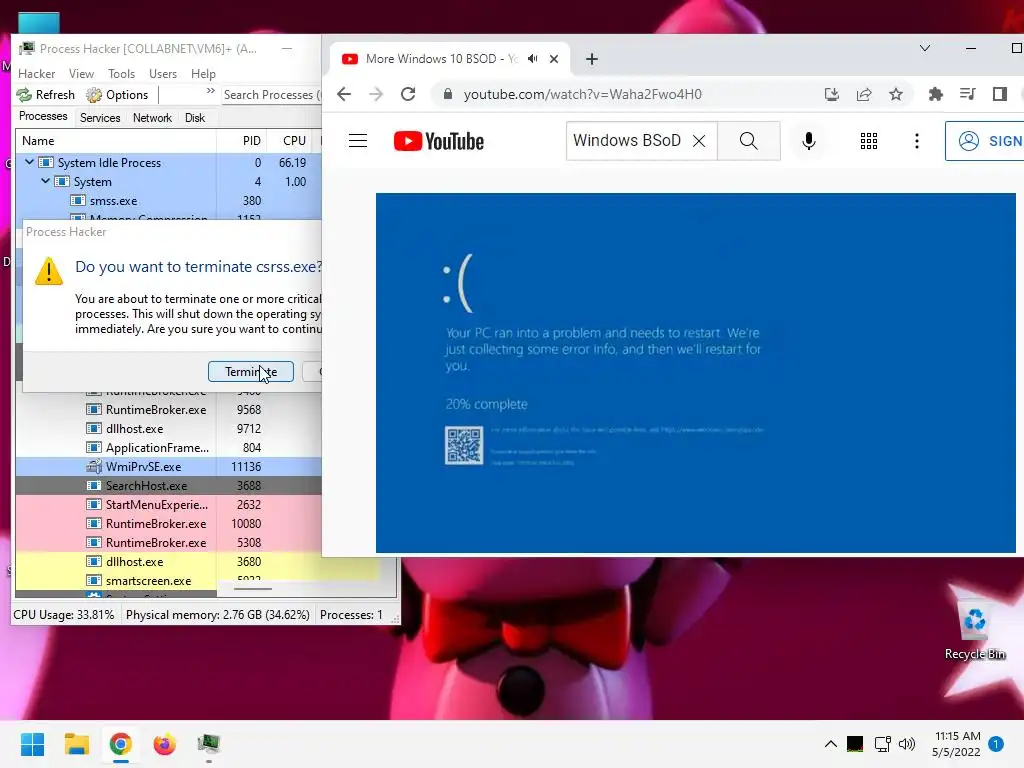1024x768 pixels.
Task: Run the YouTube search magnifier button
Action: (x=749, y=140)
